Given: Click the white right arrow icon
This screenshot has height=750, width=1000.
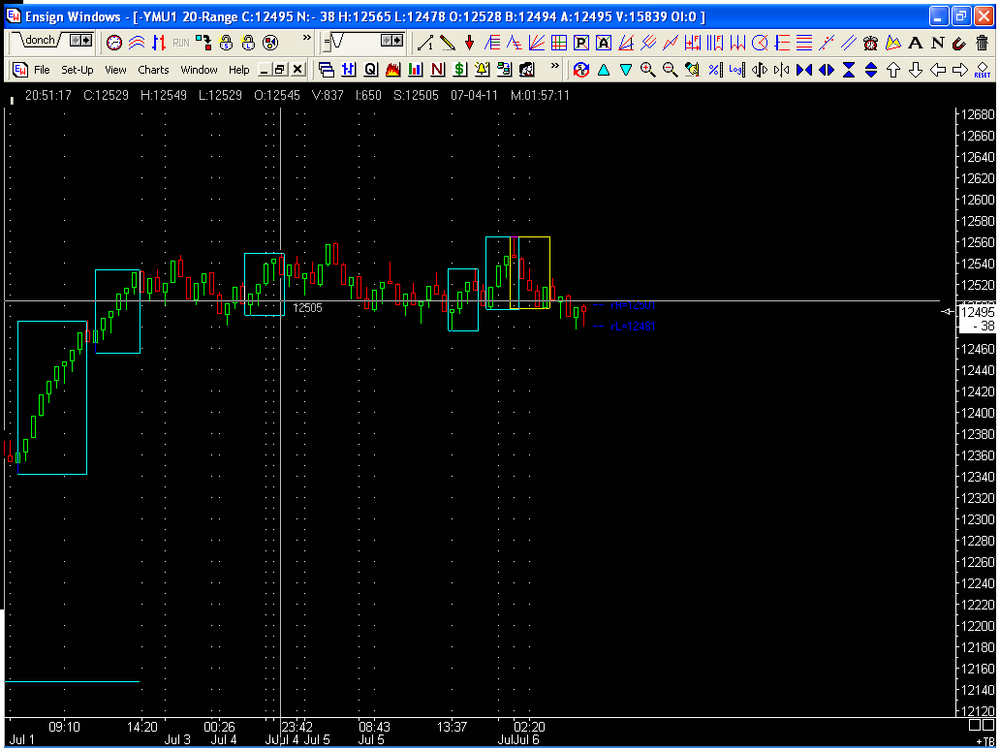Looking at the screenshot, I should pos(960,70).
